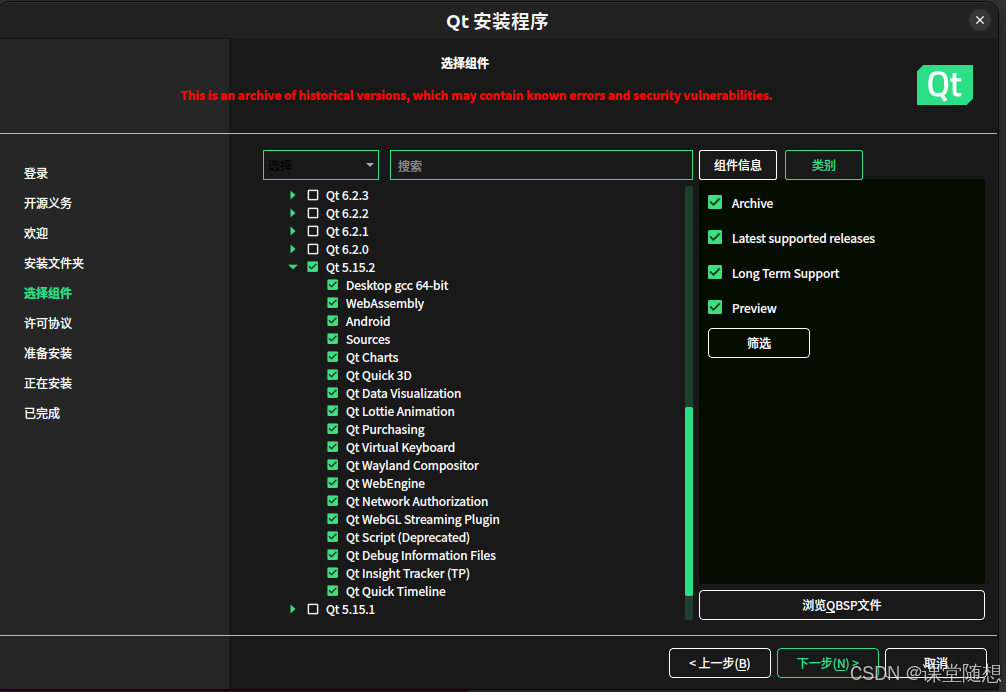The width and height of the screenshot is (1006, 692).
Task: Uncheck Qt Lottie Animation checkbox
Action: point(332,410)
